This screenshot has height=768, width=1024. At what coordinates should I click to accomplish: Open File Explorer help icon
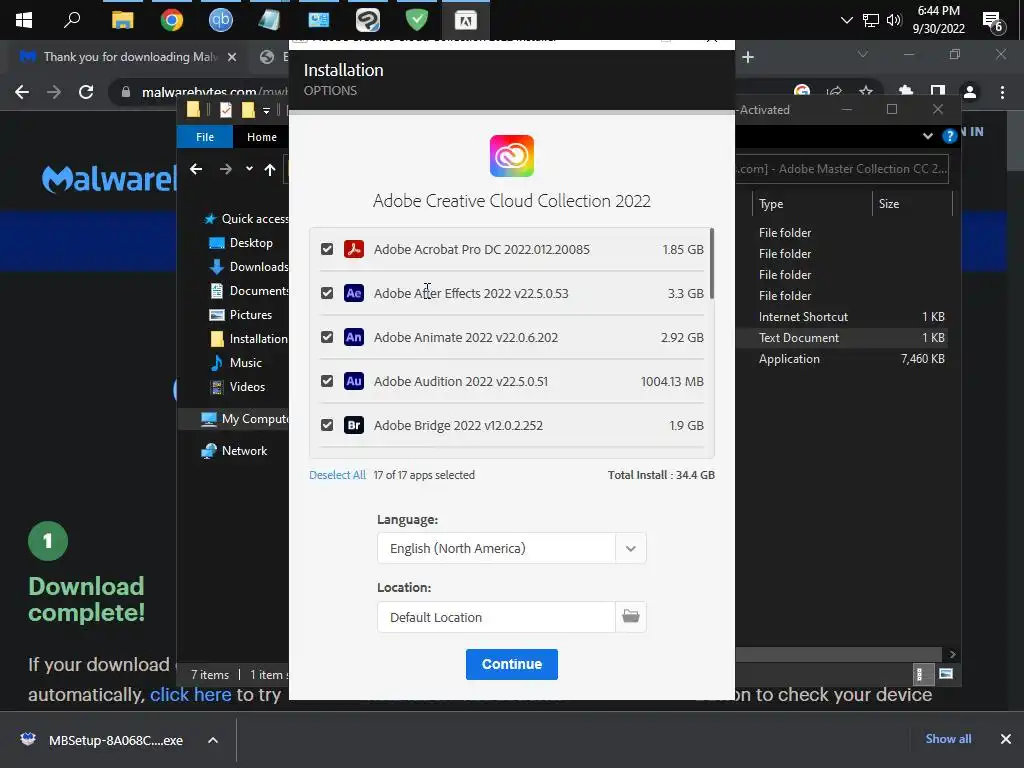pos(950,136)
